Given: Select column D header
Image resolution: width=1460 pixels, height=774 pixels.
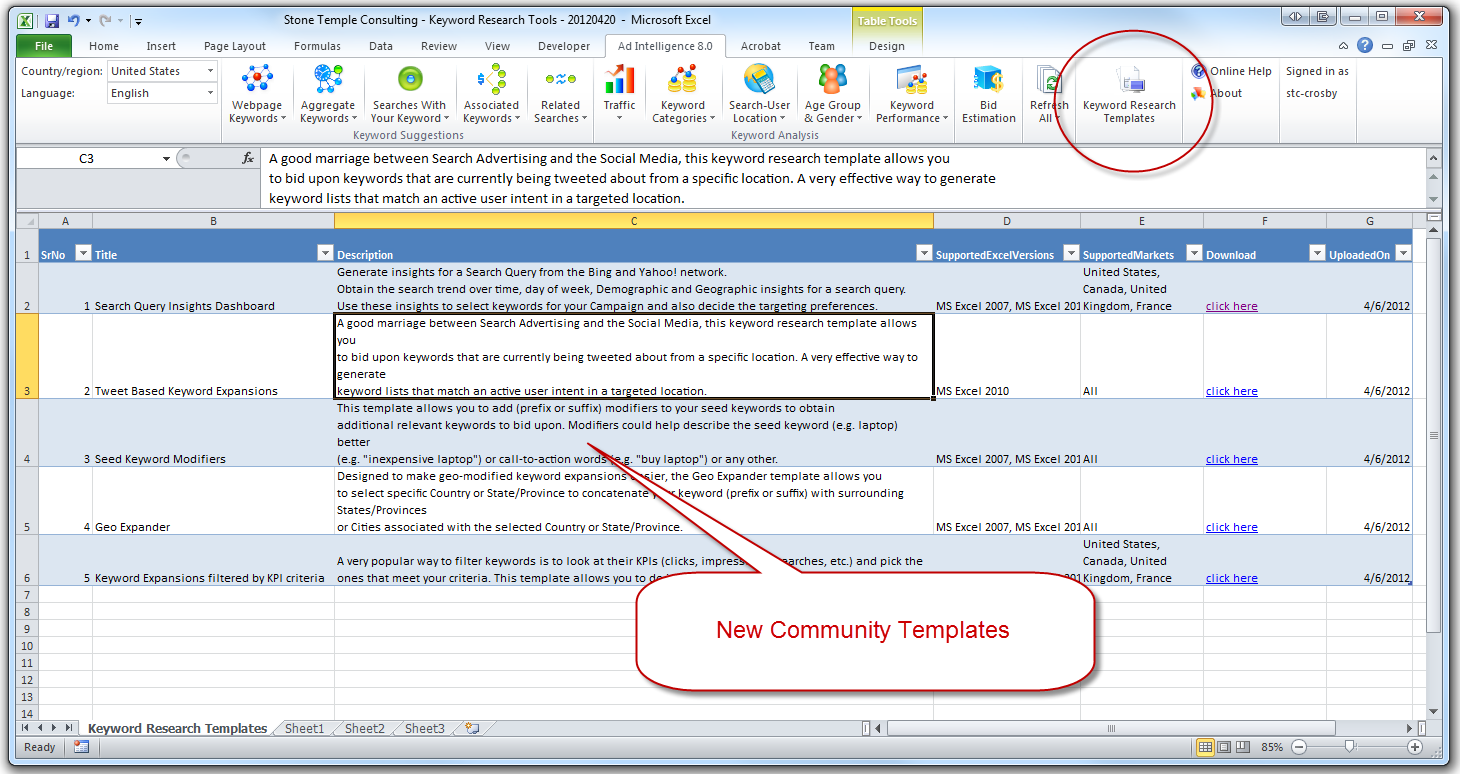Looking at the screenshot, I should click(x=1006, y=221).
